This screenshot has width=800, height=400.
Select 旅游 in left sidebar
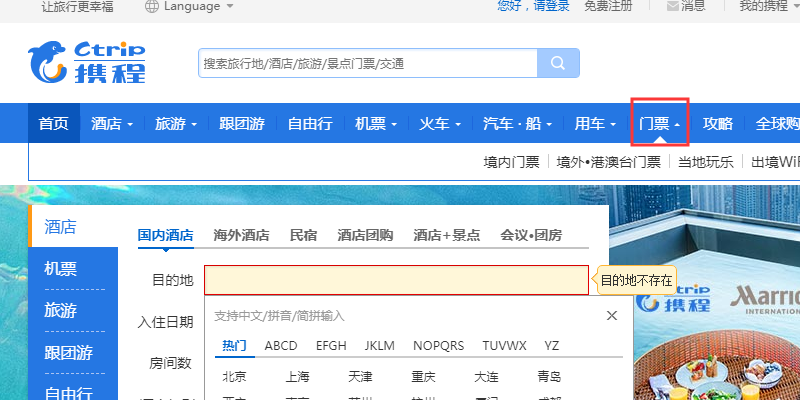(x=60, y=310)
